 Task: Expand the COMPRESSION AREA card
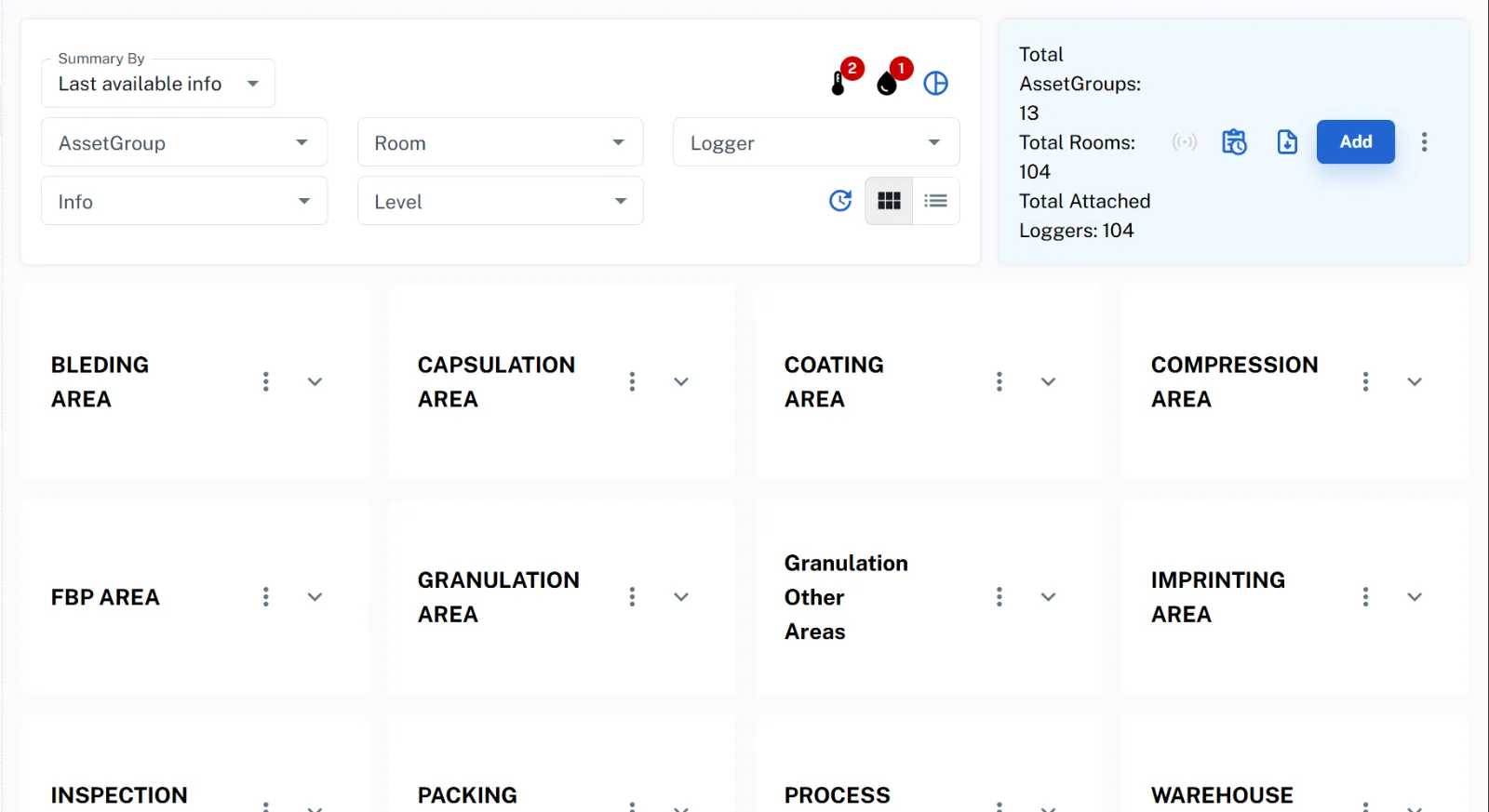1415,381
